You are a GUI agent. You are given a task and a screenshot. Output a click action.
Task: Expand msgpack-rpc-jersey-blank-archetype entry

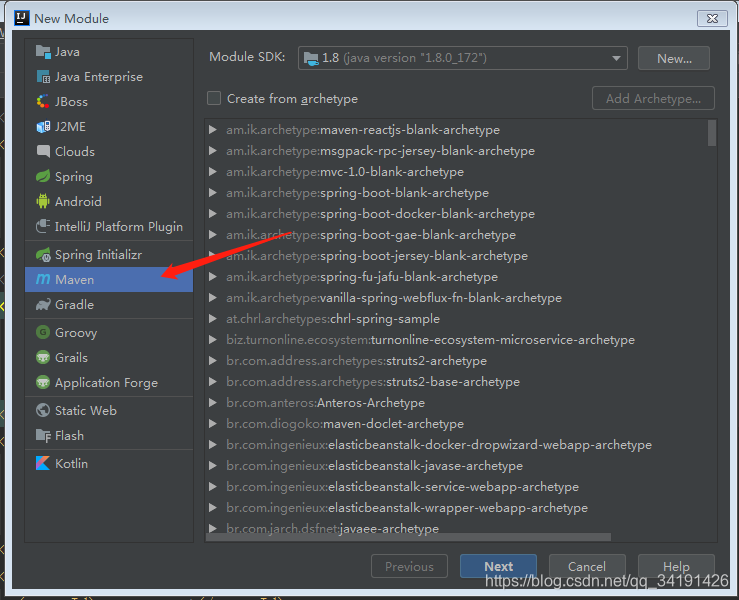213,151
